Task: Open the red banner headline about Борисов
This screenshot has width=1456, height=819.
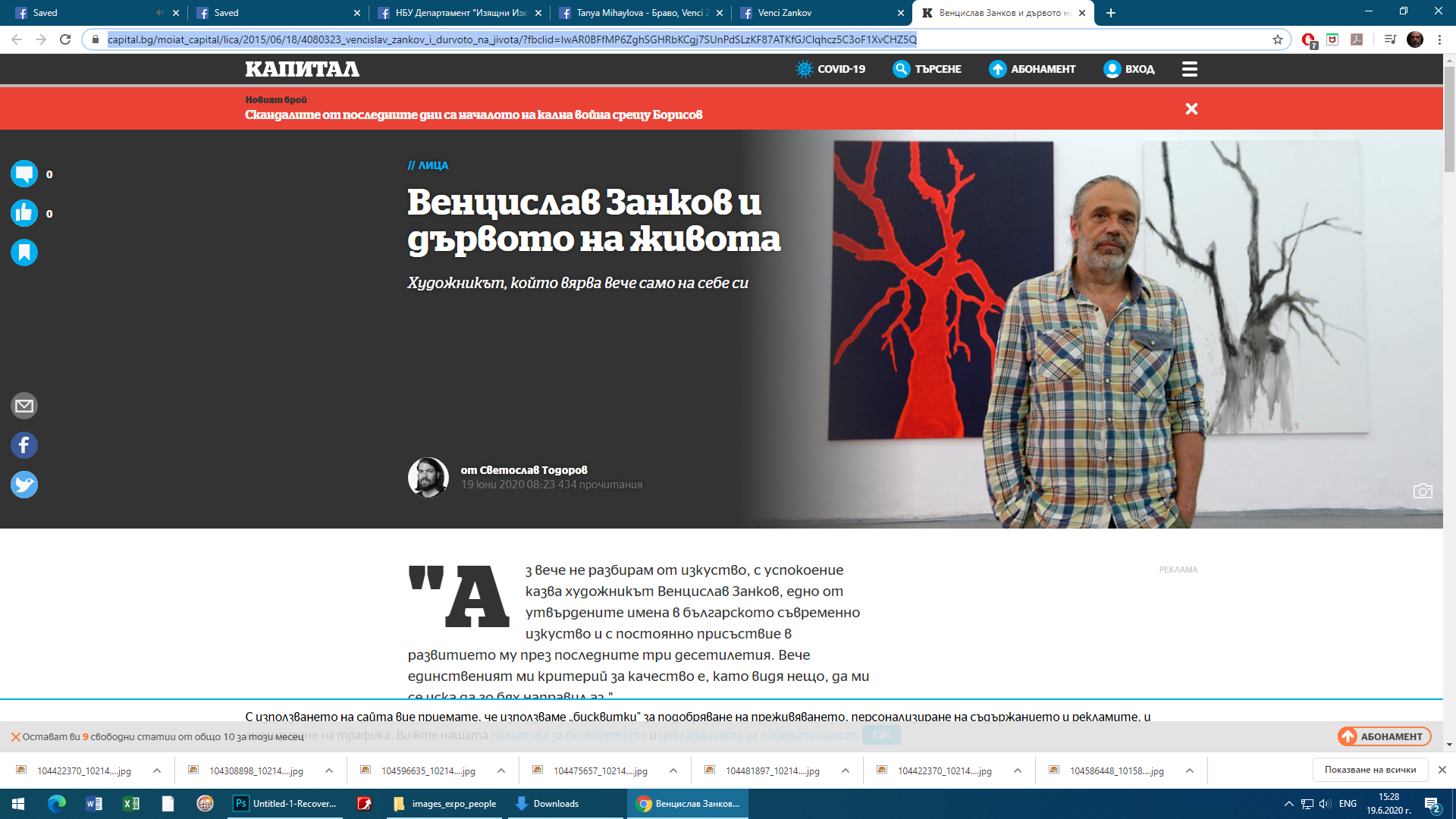Action: 474,115
